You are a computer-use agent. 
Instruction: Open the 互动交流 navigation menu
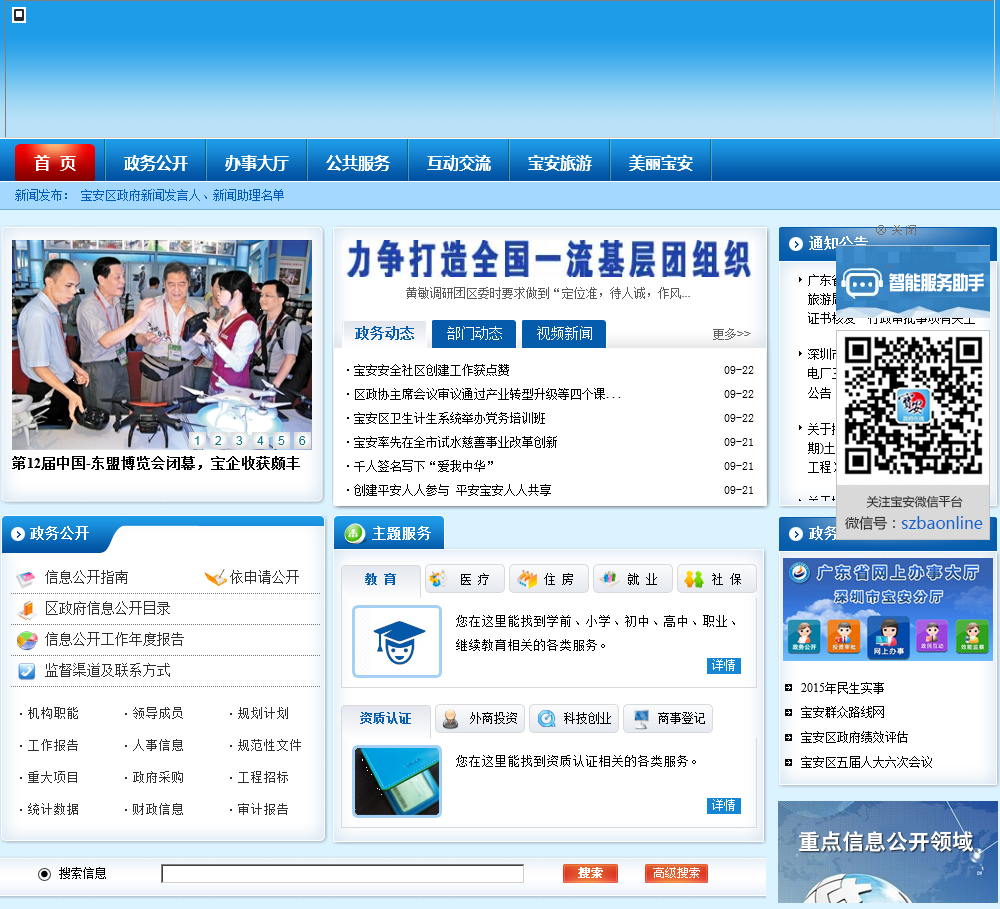click(459, 163)
